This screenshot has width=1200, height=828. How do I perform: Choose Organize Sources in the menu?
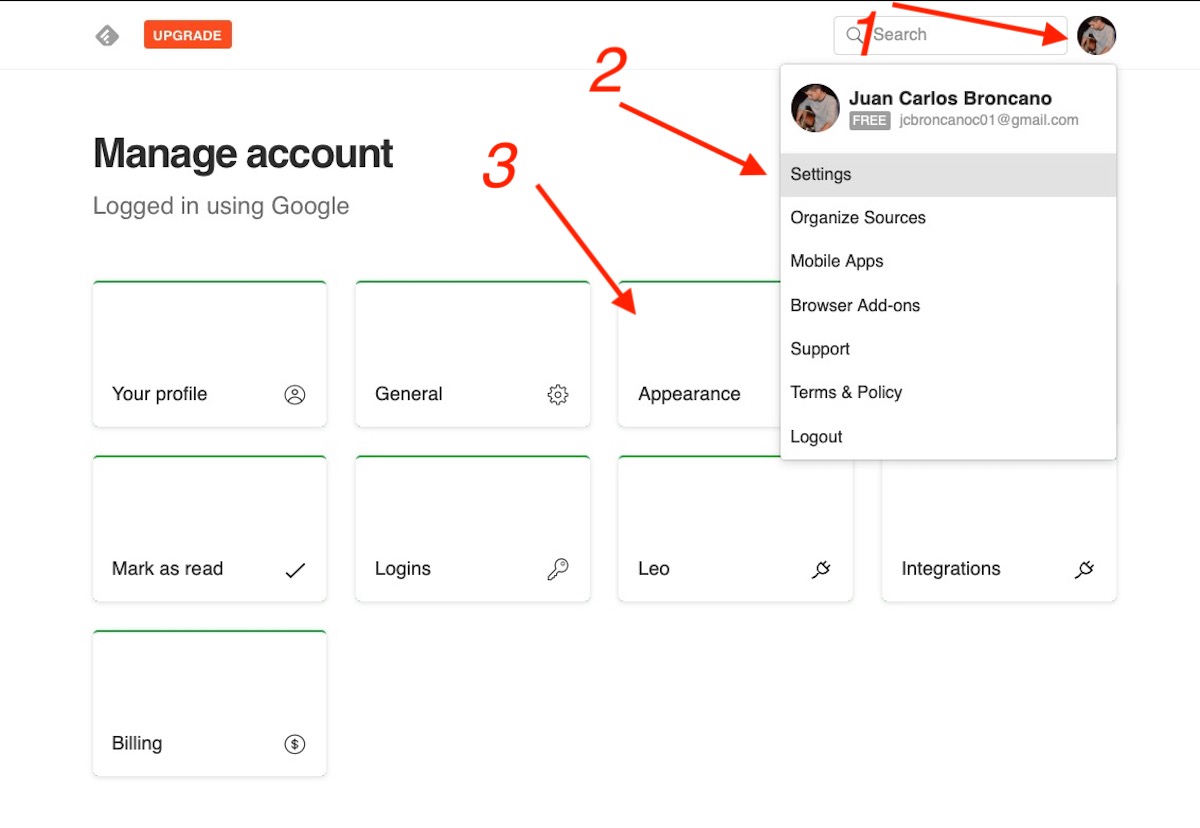click(858, 218)
